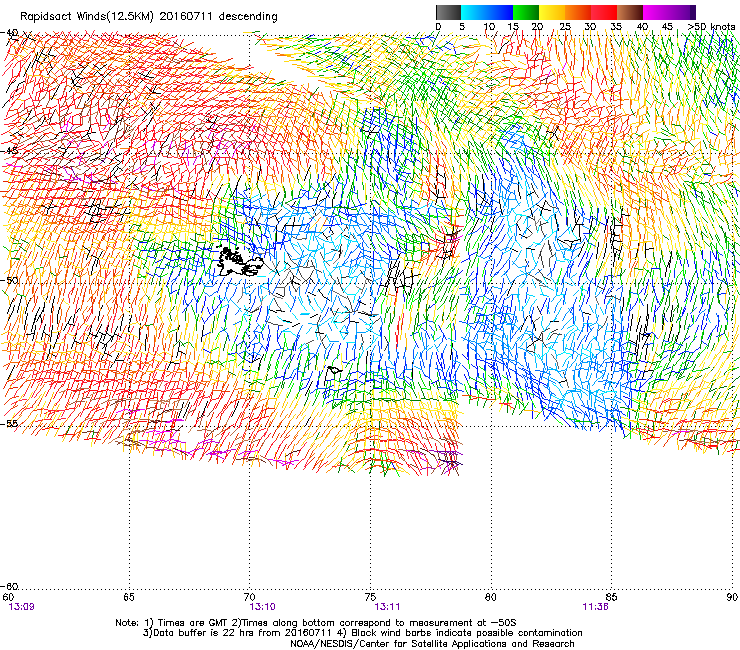Click the '25' label under the color bar
This screenshot has height=650, width=740.
coord(565,27)
